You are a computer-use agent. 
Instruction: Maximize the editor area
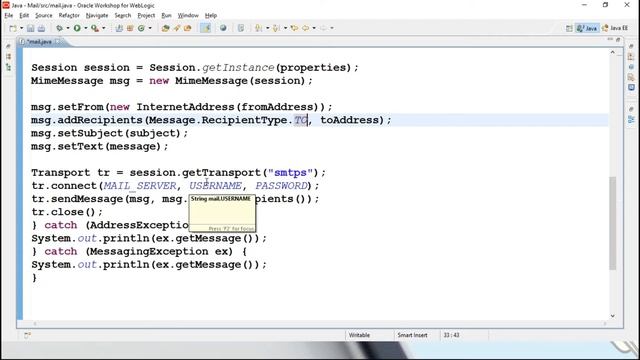coord(618,39)
